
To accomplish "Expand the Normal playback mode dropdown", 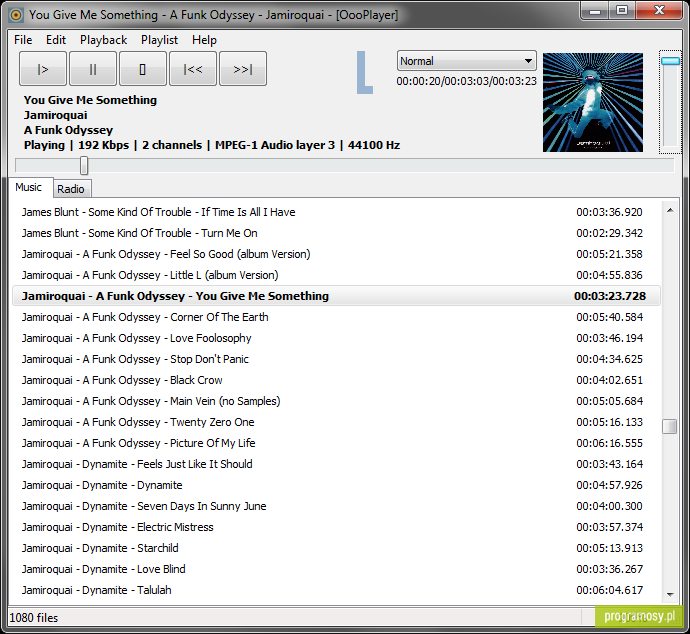I will 466,61.
